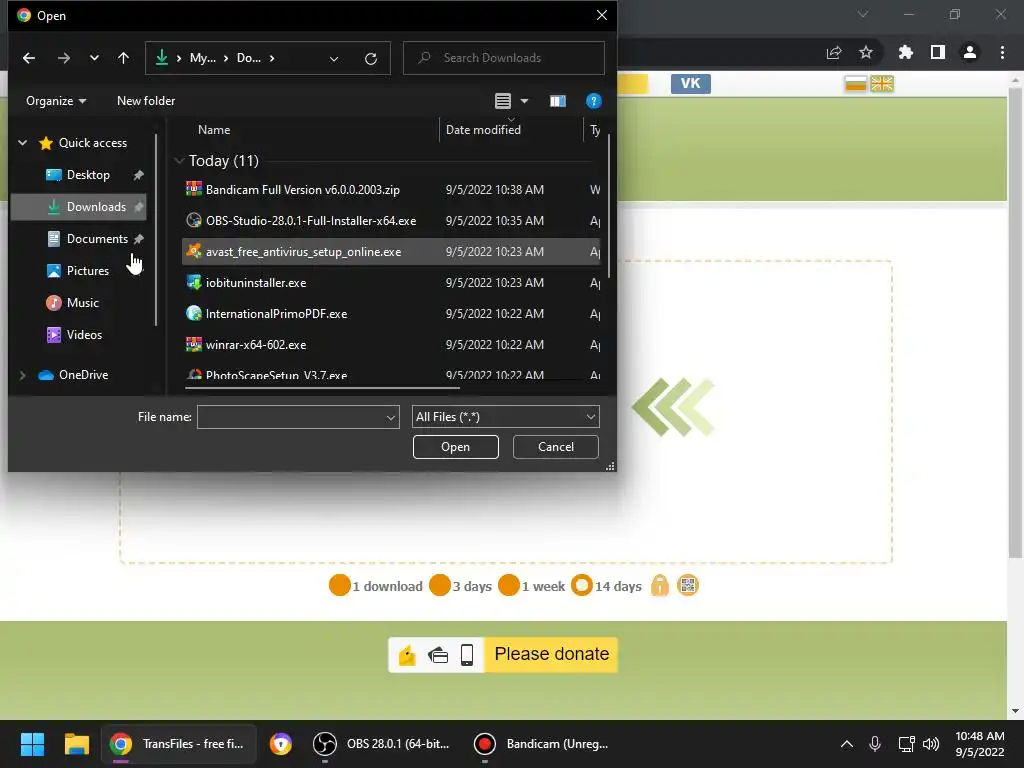Image resolution: width=1024 pixels, height=768 pixels.
Task: Open recent locations dropdown arrow
Action: point(94,58)
